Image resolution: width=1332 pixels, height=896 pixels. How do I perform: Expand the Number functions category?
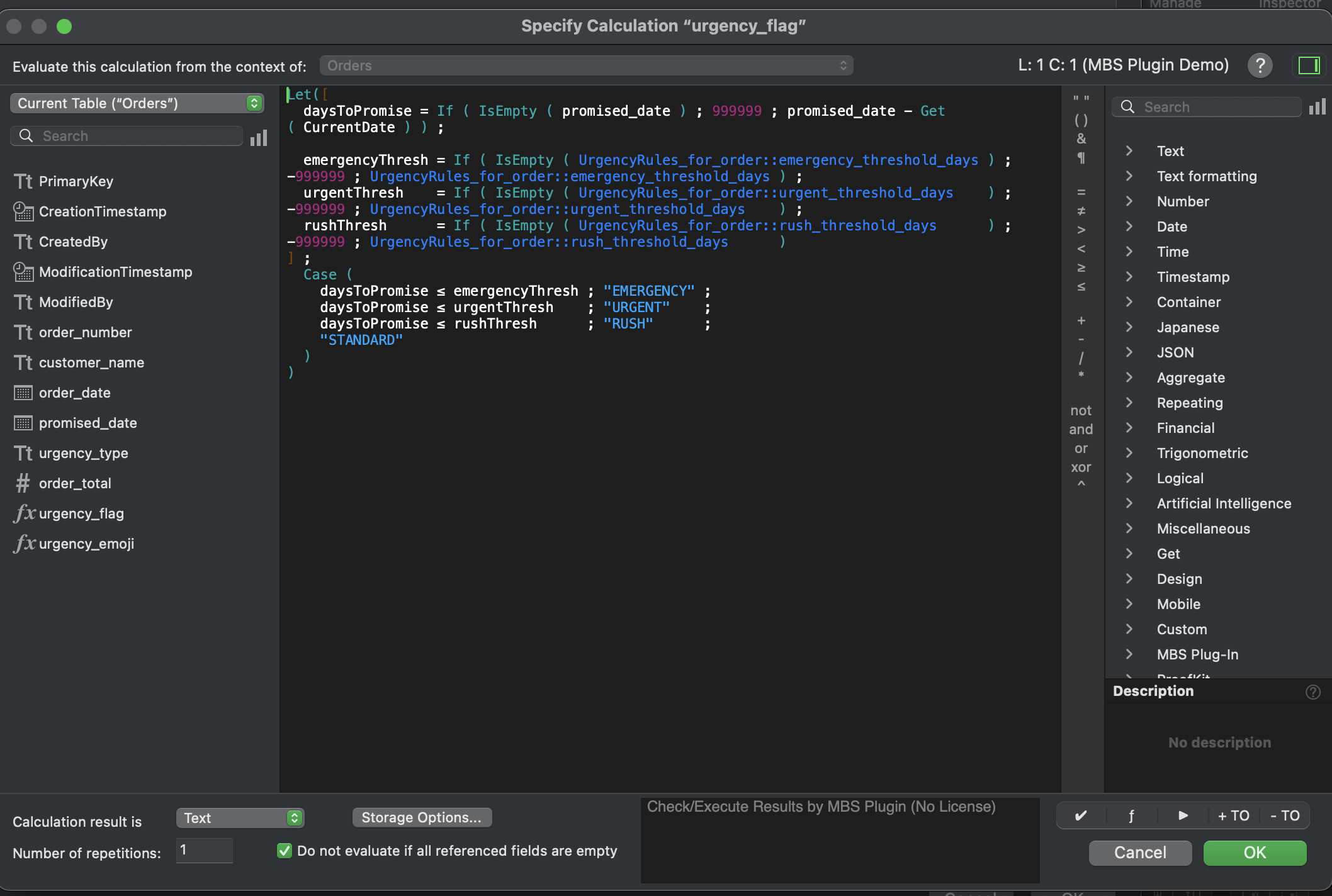tap(1129, 201)
